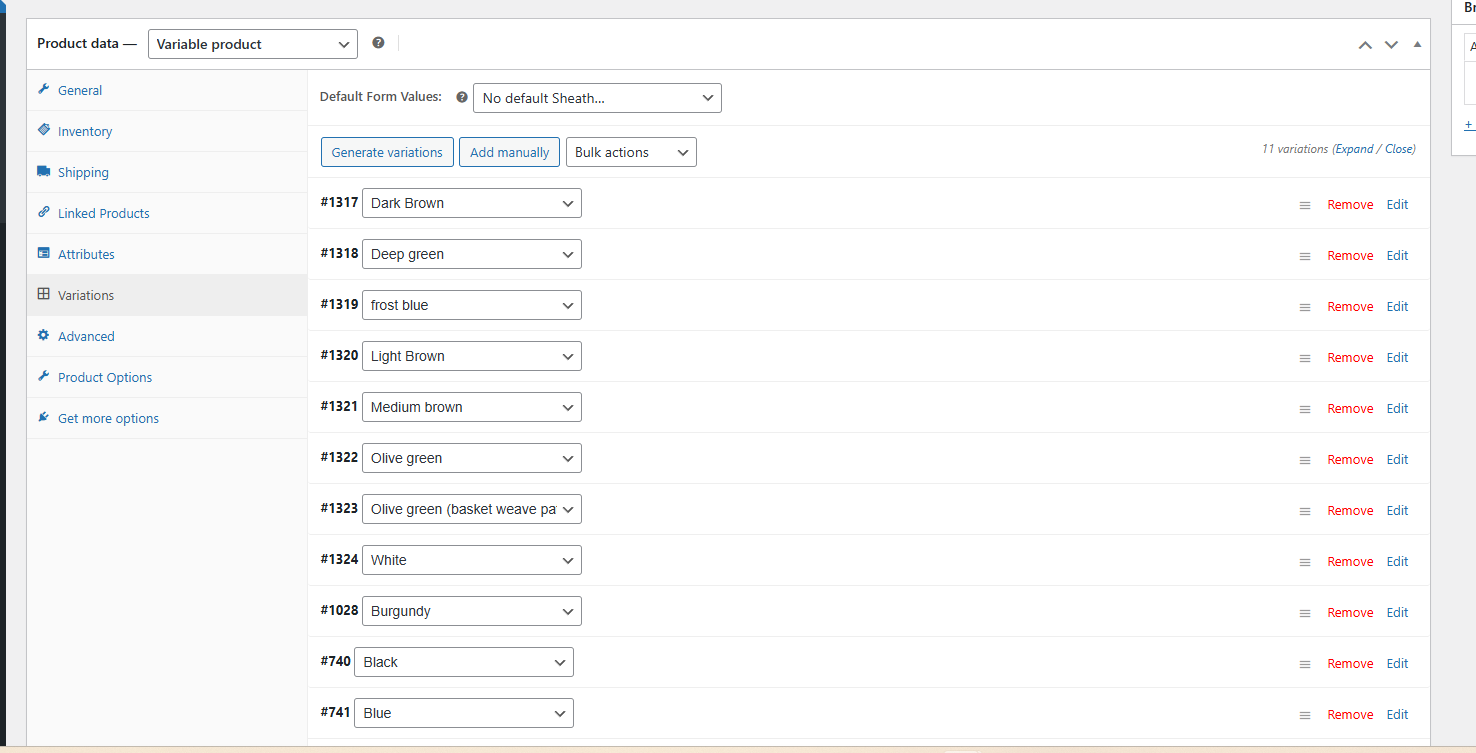Image resolution: width=1476 pixels, height=753 pixels.
Task: Click the help icon beside product type
Action: (378, 43)
